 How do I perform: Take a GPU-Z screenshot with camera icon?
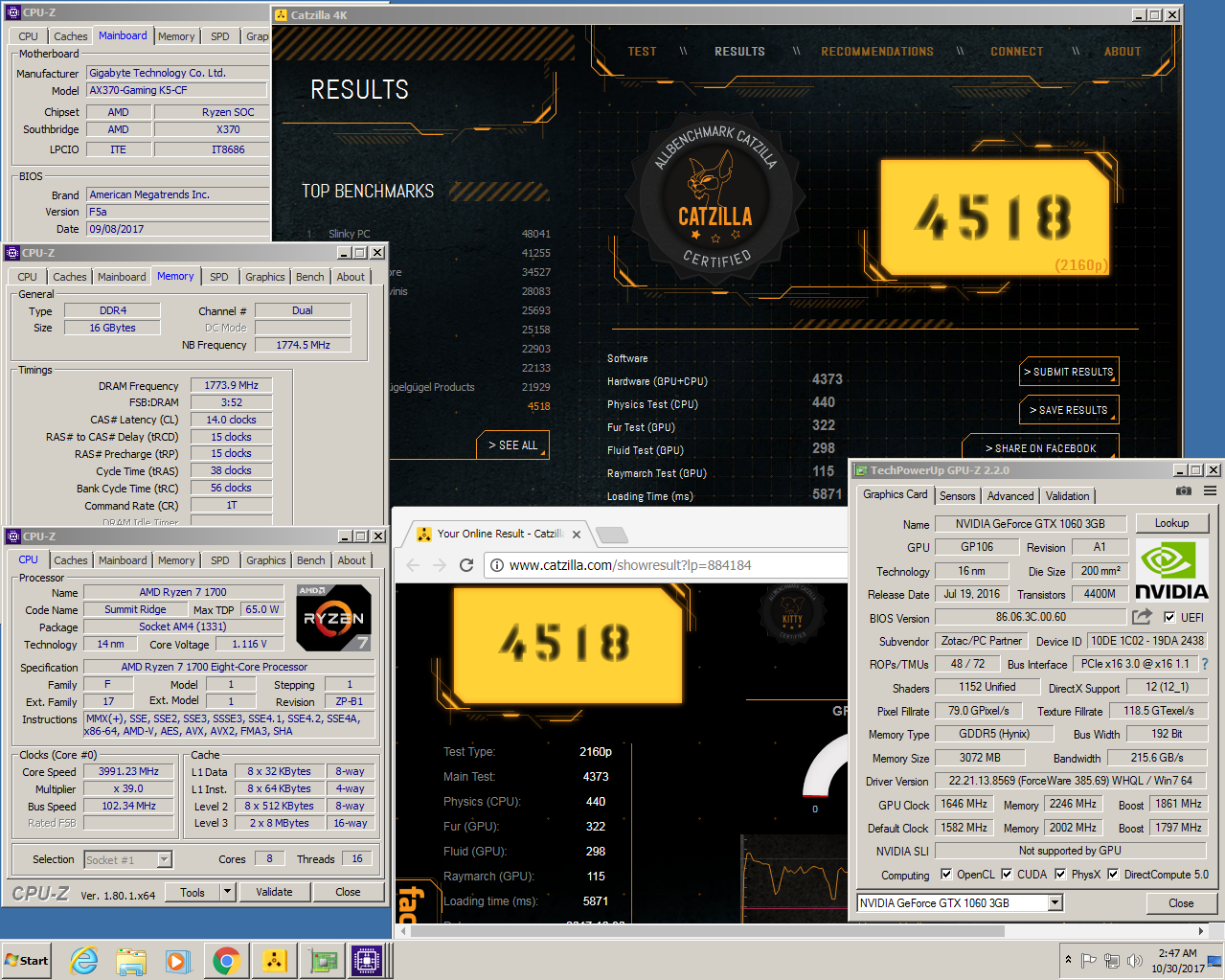[x=1184, y=490]
